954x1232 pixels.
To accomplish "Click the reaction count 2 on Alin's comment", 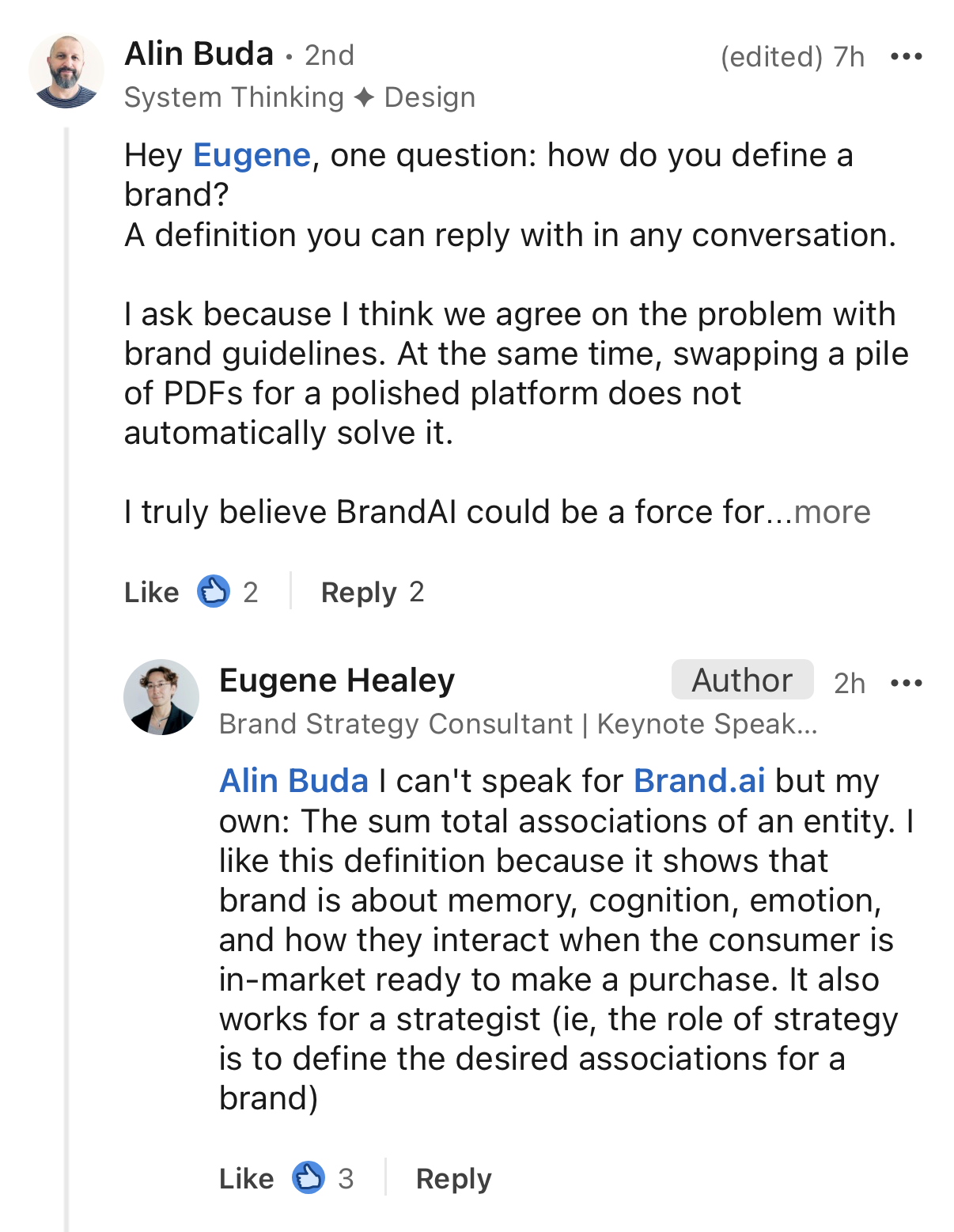I will [251, 592].
